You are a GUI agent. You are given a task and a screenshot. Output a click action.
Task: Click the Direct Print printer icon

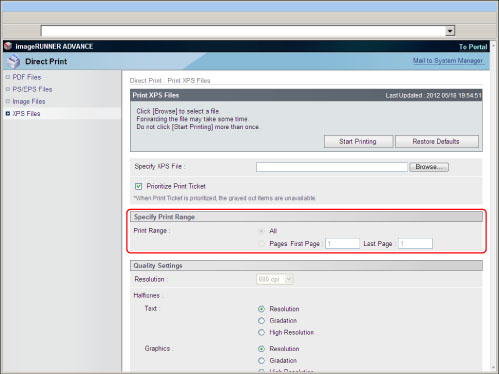click(x=14, y=61)
